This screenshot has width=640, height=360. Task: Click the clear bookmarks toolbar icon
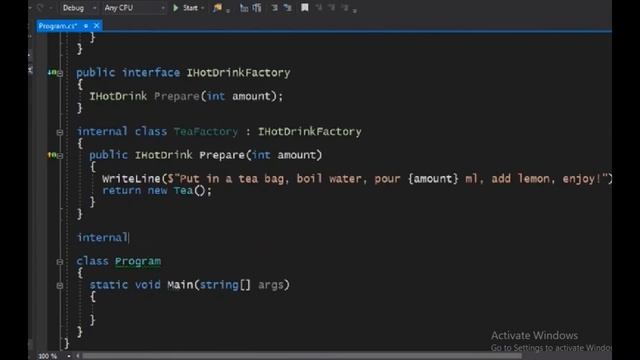(x=345, y=8)
